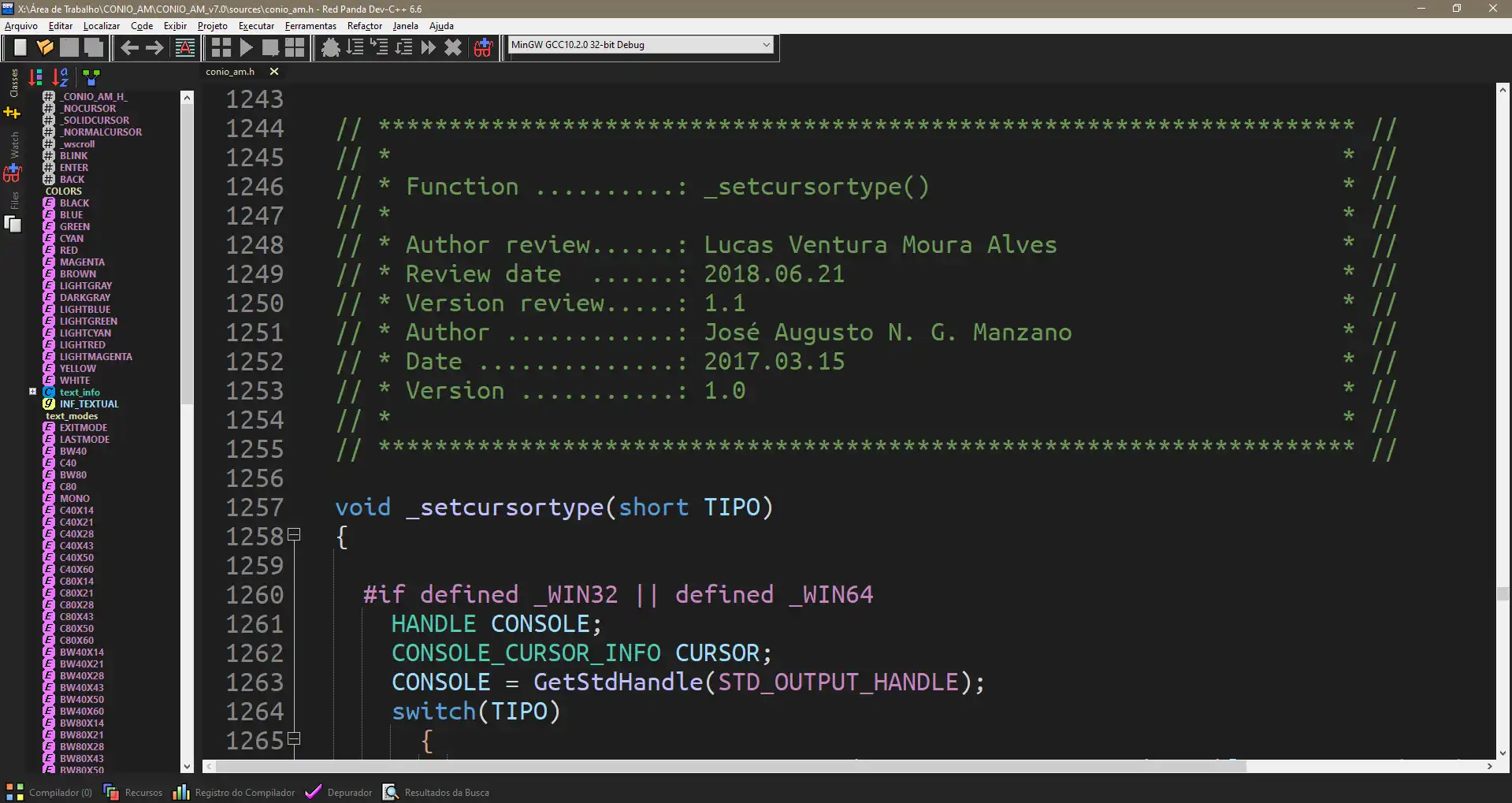Image resolution: width=1512 pixels, height=803 pixels.
Task: Open the Projeto menu
Action: 213,26
